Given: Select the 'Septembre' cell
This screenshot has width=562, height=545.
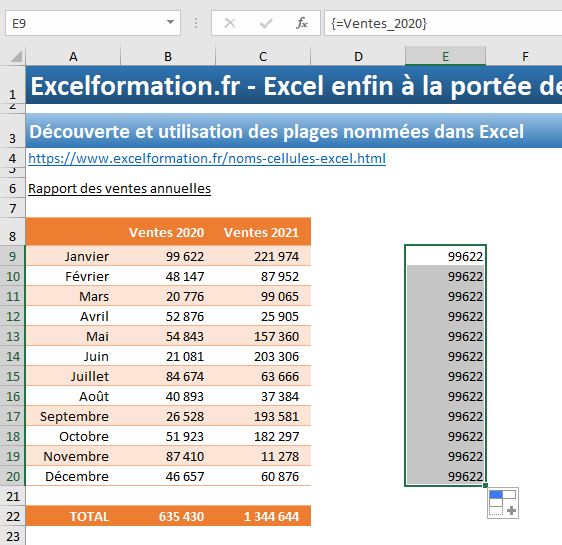Looking at the screenshot, I should (73, 416).
